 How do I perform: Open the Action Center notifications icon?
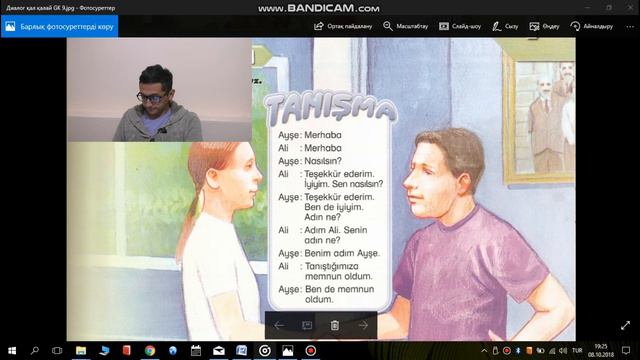click(x=626, y=351)
